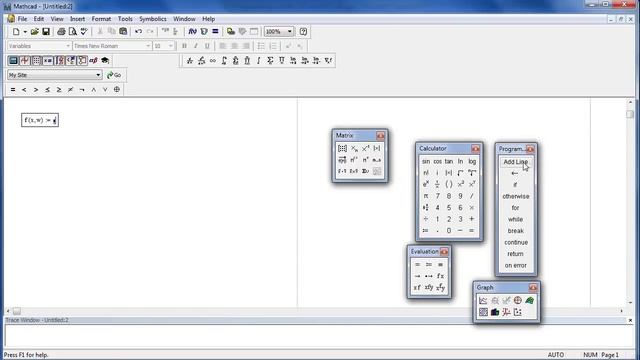
Task: Toggle the Graph toolbar icon in Math toolbar
Action: 24,60
